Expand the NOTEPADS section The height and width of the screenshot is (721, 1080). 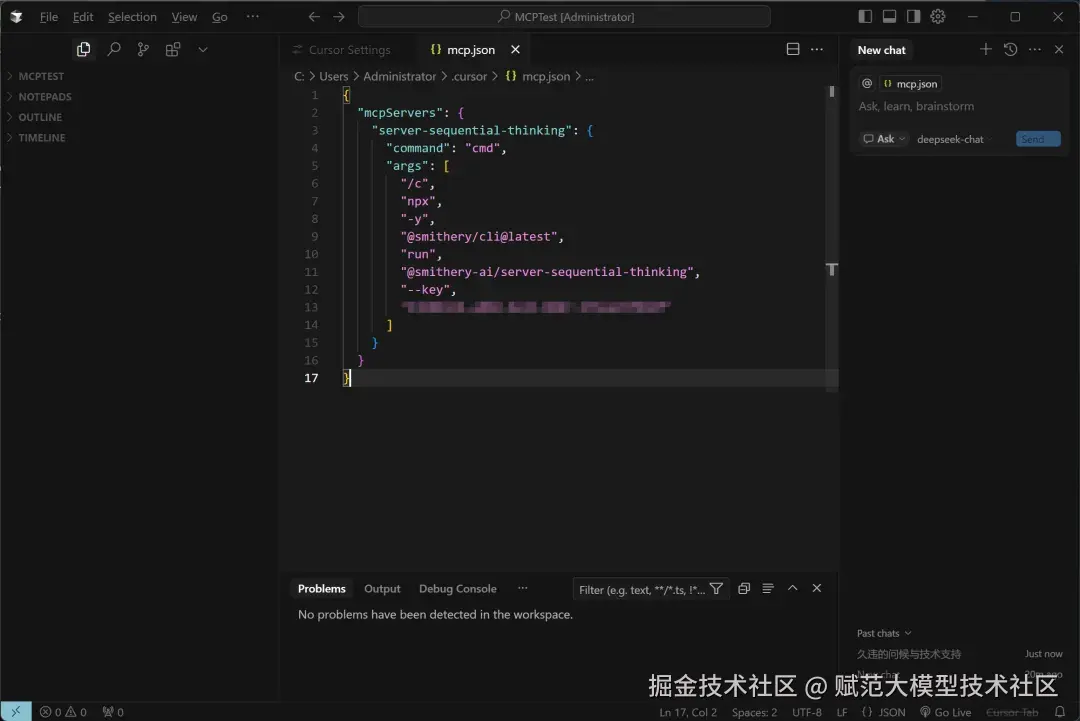point(46,96)
